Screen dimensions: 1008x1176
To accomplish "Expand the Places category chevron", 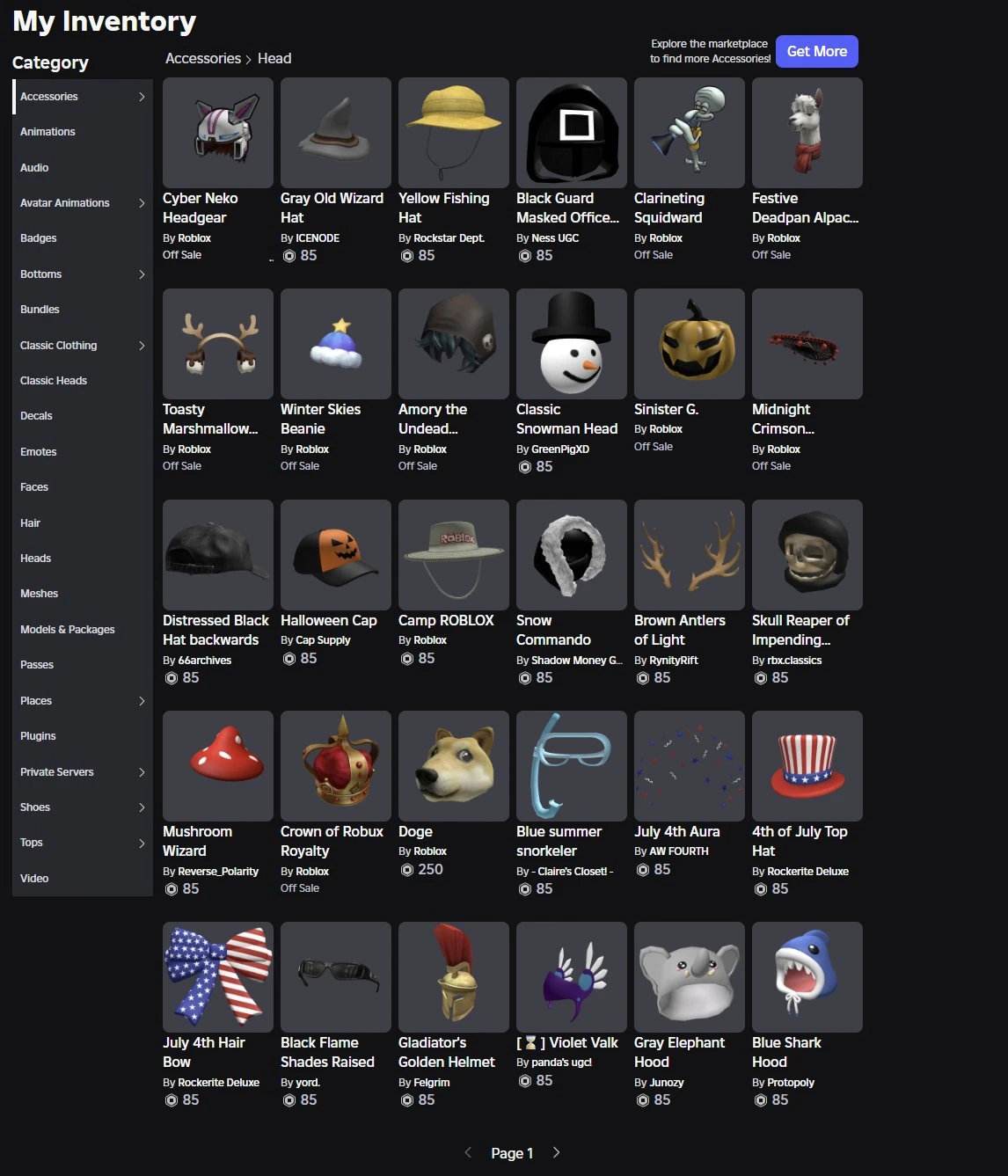I will 142,701.
